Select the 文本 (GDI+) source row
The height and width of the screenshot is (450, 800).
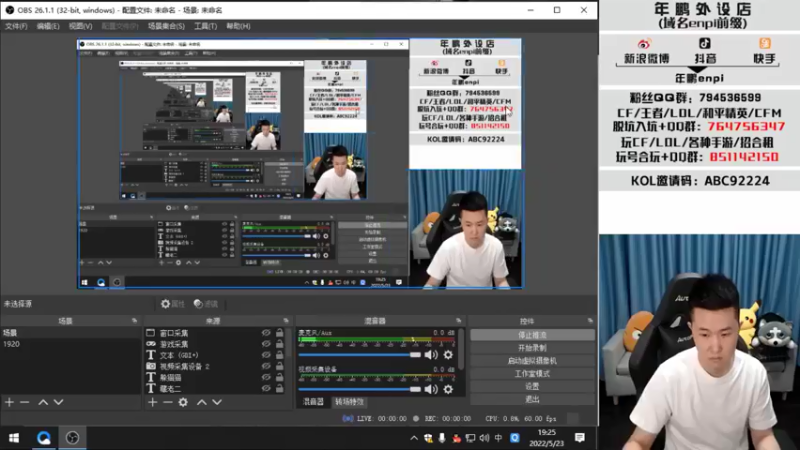(216, 355)
